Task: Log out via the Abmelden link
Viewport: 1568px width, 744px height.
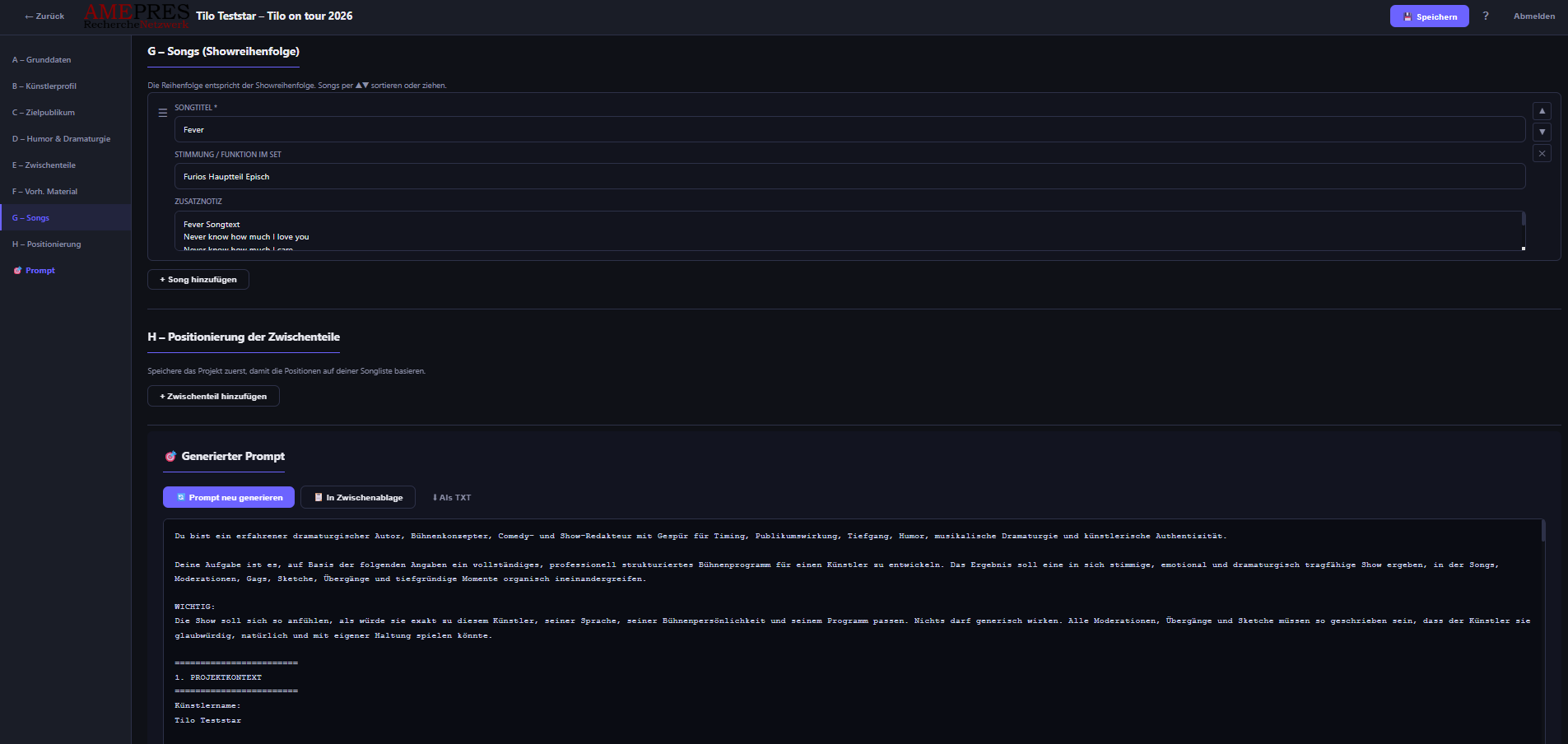Action: pos(1534,16)
